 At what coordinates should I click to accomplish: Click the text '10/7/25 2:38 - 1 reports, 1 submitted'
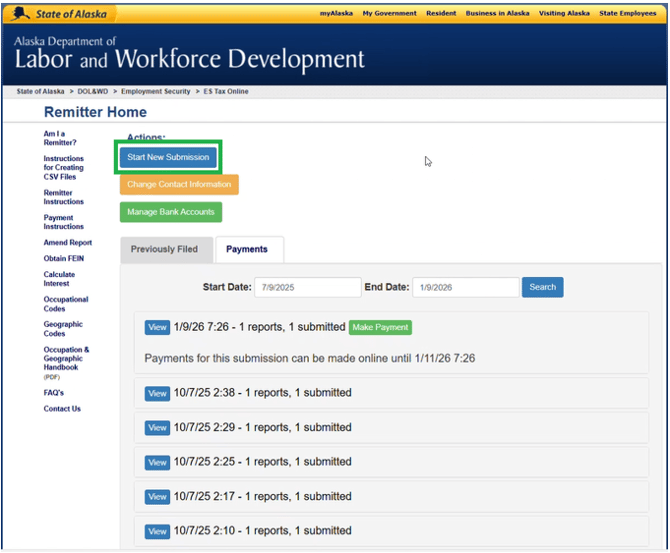coord(262,393)
